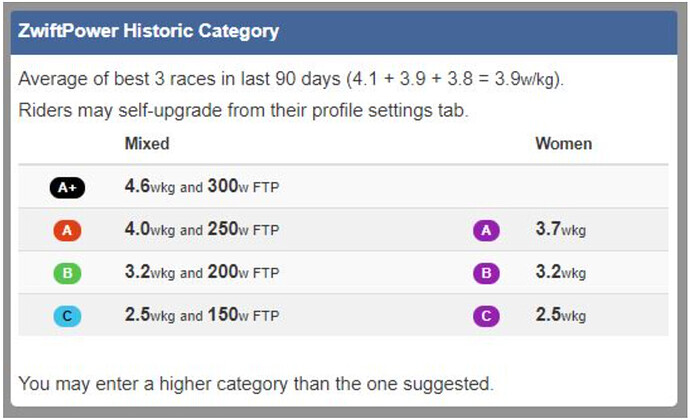
Task: Click the Women 3.7wkg value
Action: [561, 229]
